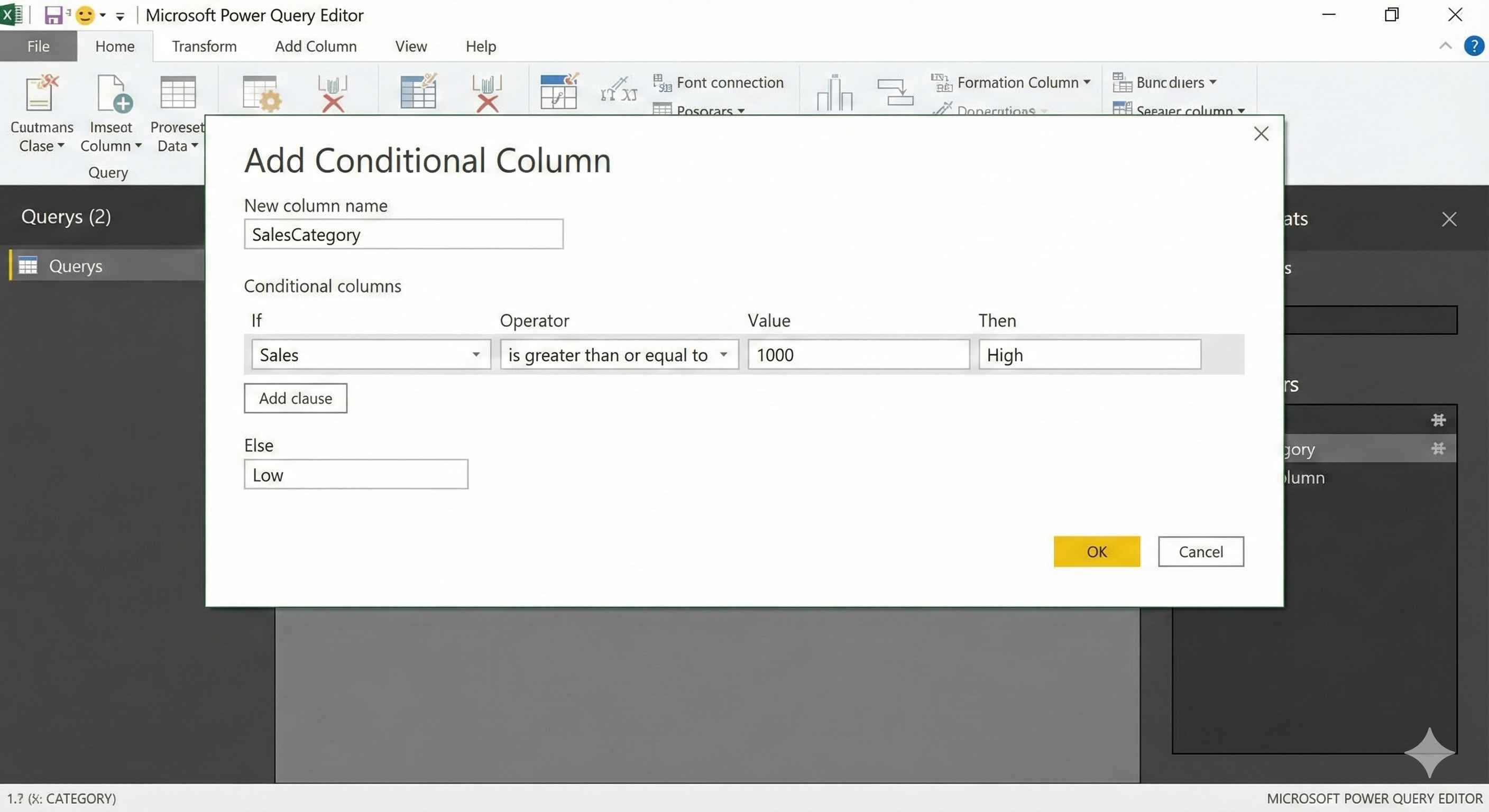Toggle the hash pin beside the gory field
This screenshot has height=812, width=1489.
(x=1439, y=448)
